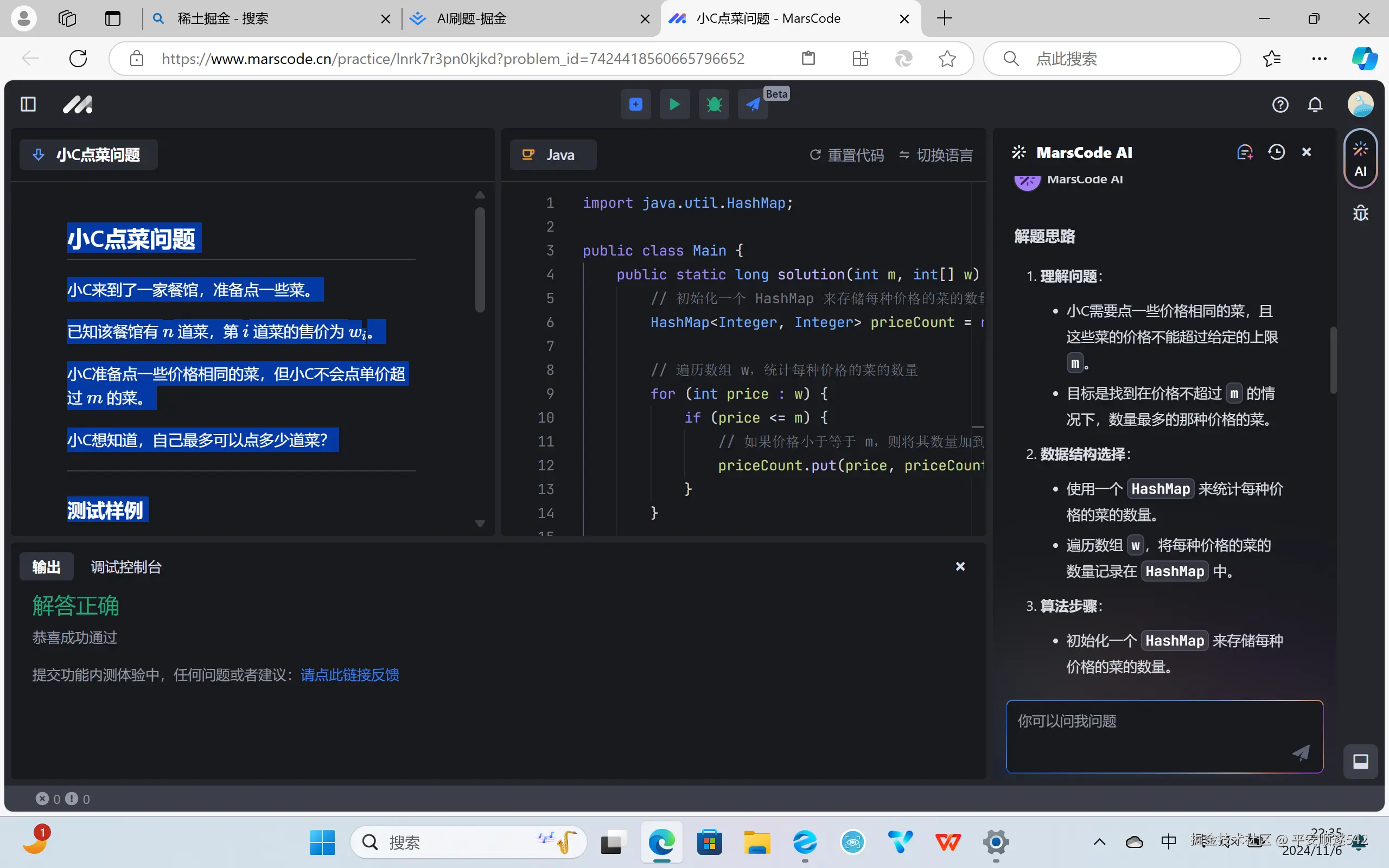Viewport: 1389px width, 868px height.
Task: Open the help question-mark icon
Action: pos(1280,105)
